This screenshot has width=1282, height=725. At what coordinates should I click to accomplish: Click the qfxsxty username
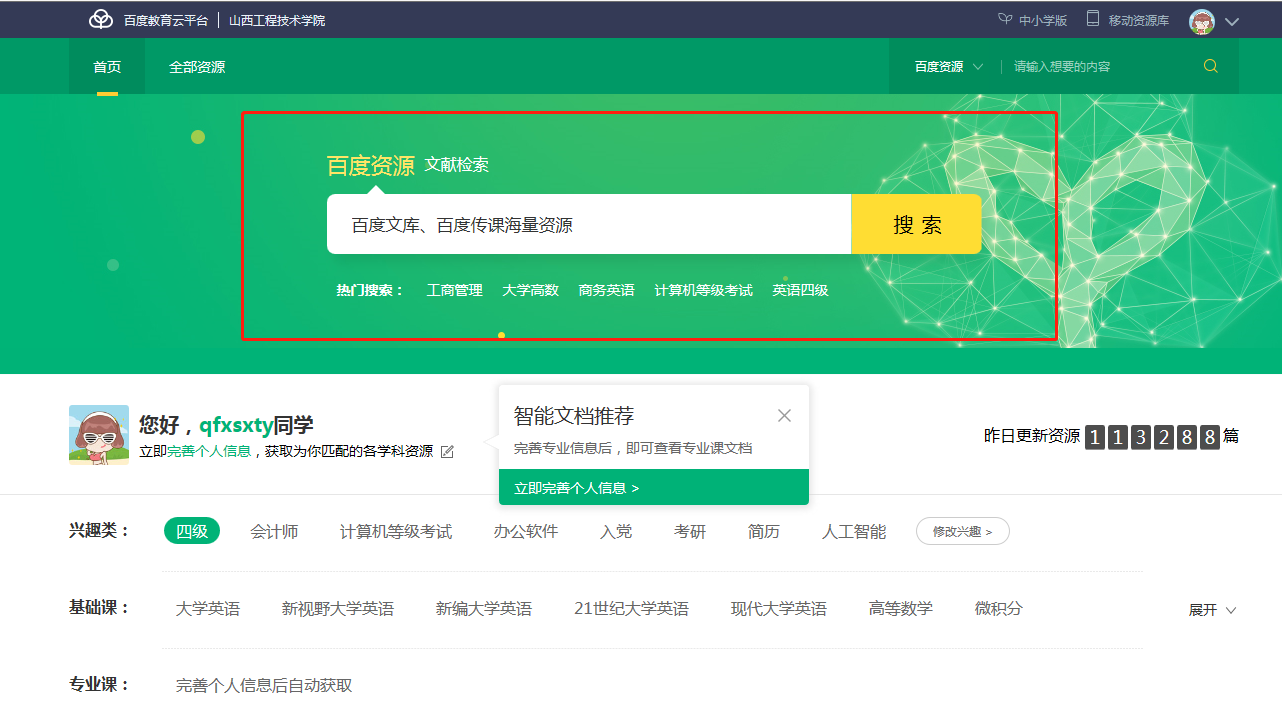pyautogui.click(x=236, y=425)
